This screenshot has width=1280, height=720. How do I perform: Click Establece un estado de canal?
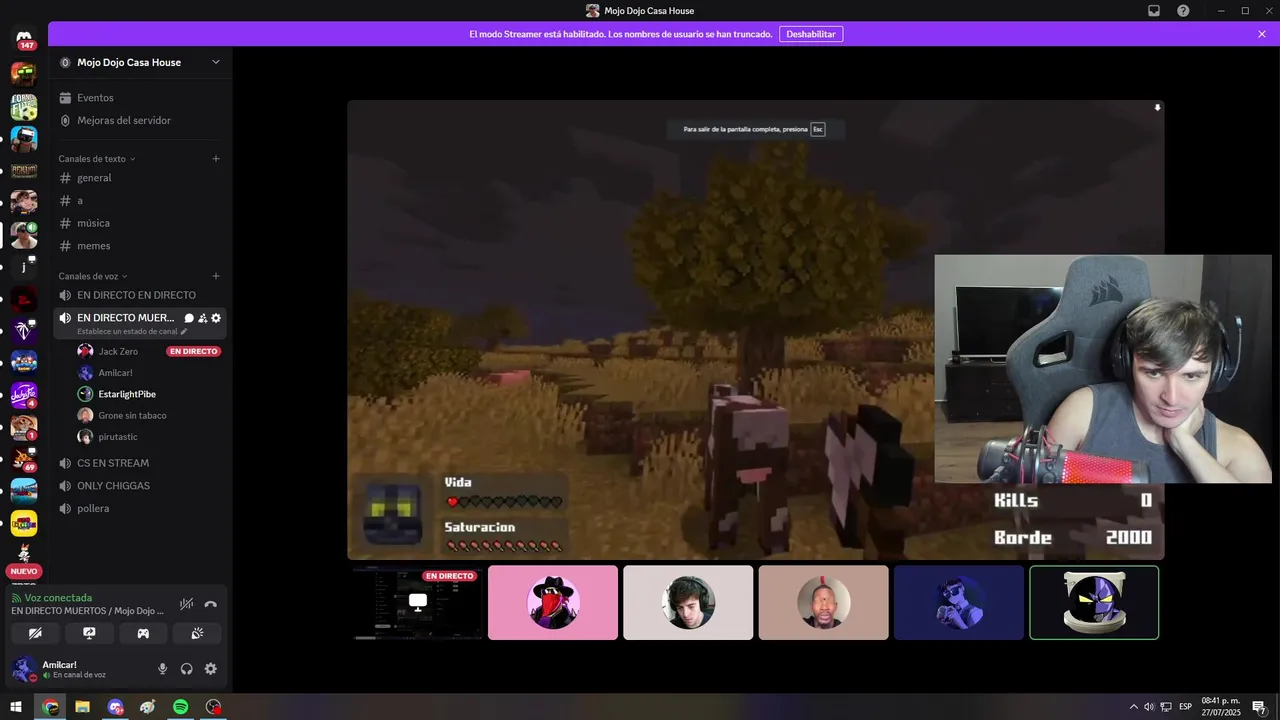(132, 331)
